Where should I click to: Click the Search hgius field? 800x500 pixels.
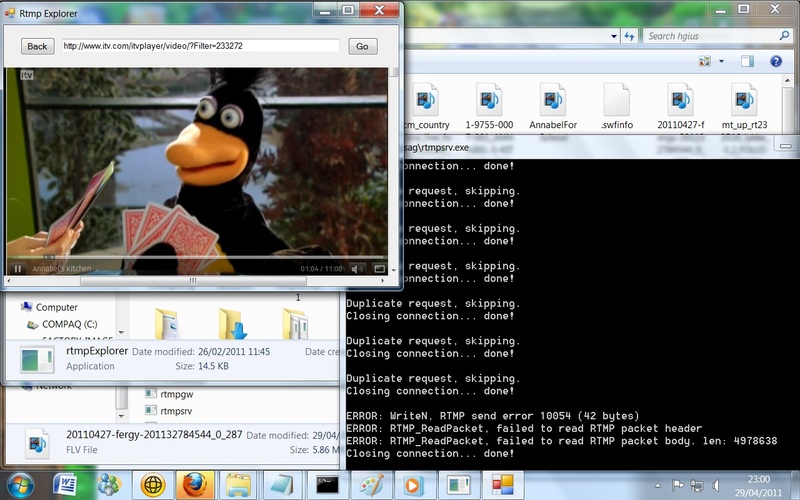point(712,36)
